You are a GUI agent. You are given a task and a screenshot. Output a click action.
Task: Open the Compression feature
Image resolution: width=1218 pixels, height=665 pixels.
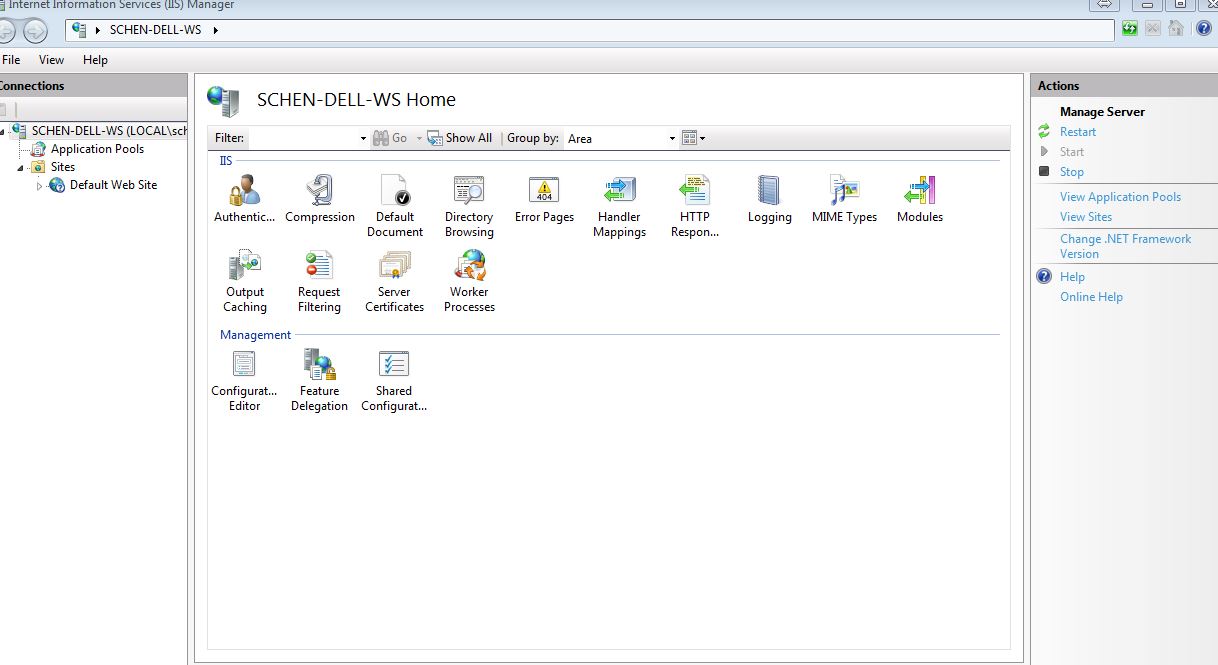coord(319,194)
